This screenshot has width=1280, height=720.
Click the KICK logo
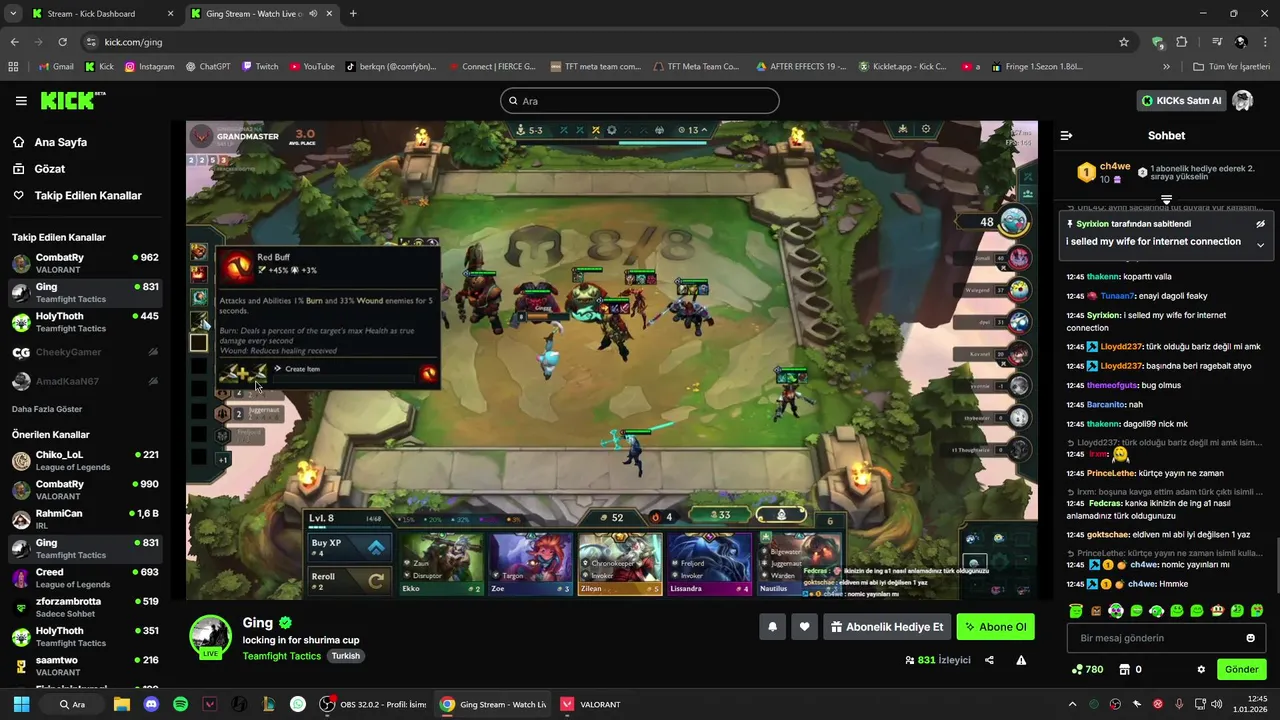pyautogui.click(x=73, y=100)
